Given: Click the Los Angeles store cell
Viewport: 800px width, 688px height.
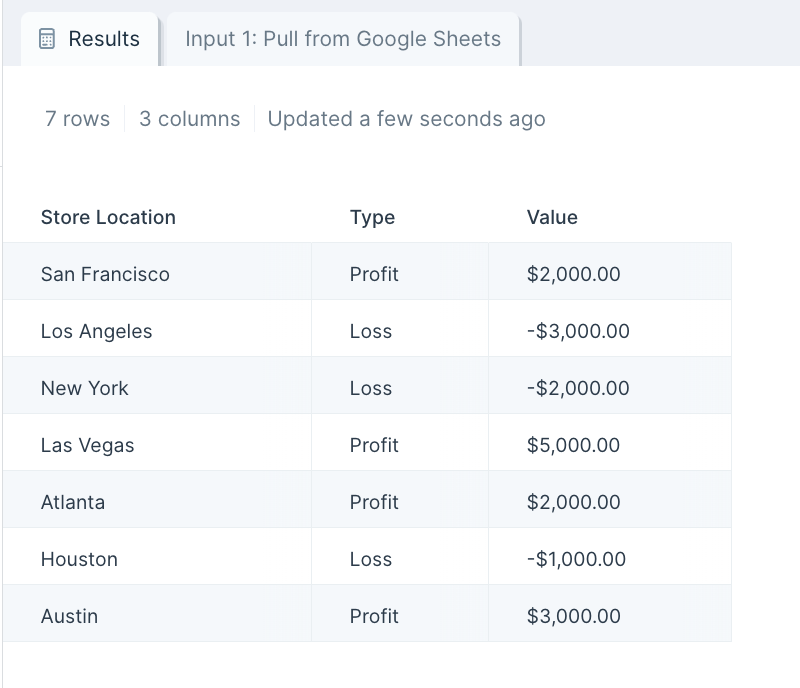Looking at the screenshot, I should tap(96, 331).
